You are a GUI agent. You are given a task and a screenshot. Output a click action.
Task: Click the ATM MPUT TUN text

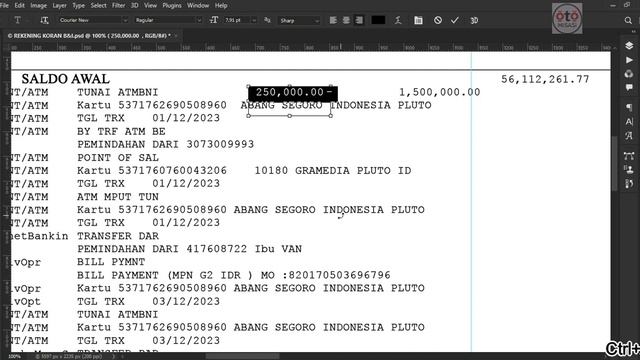pyautogui.click(x=118, y=197)
